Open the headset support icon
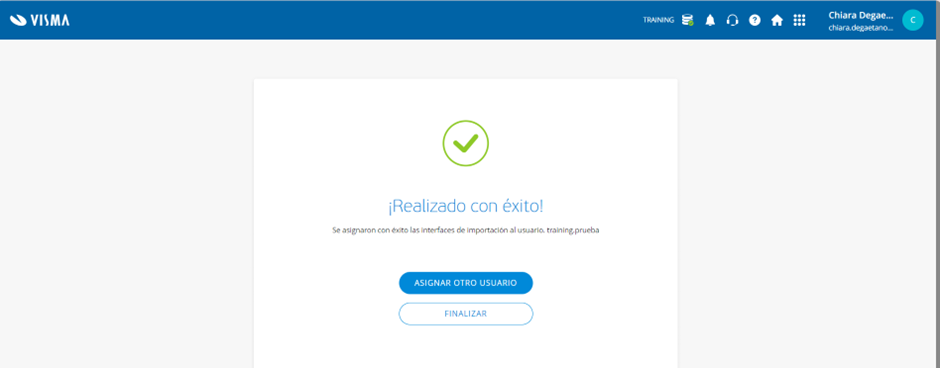The height and width of the screenshot is (368, 940). coord(732,20)
